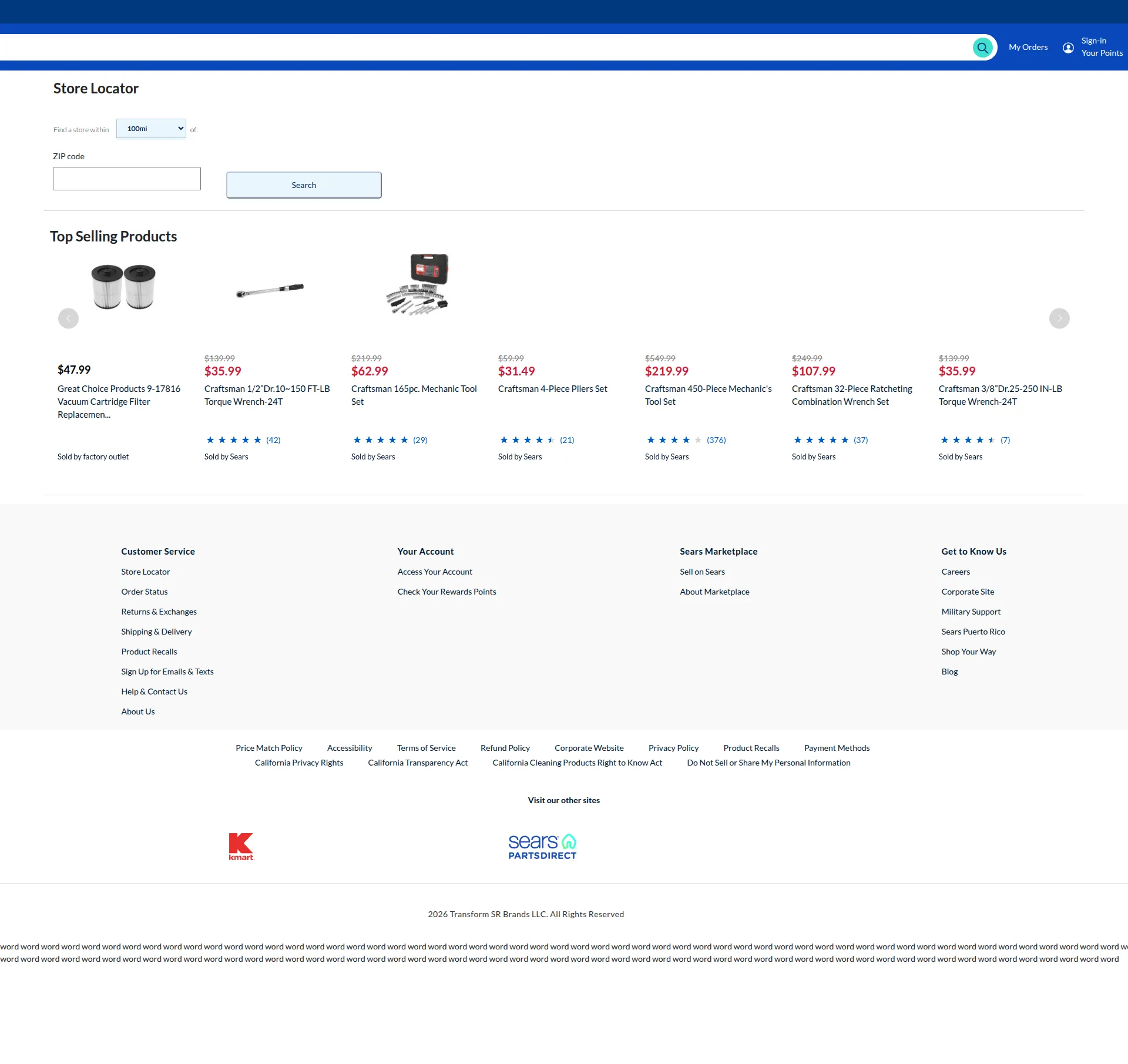Screen dimensions: 1128x1064
Task: Open California Cleaning Products Right to Know Act
Action: pyautogui.click(x=578, y=763)
